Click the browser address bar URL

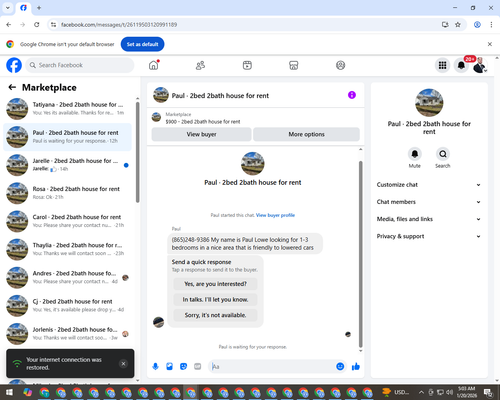pos(119,25)
